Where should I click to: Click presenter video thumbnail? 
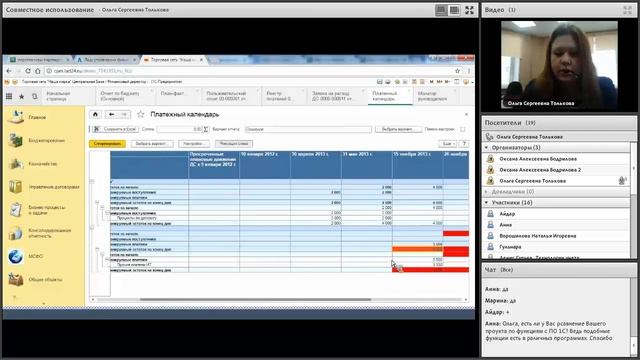click(x=559, y=65)
